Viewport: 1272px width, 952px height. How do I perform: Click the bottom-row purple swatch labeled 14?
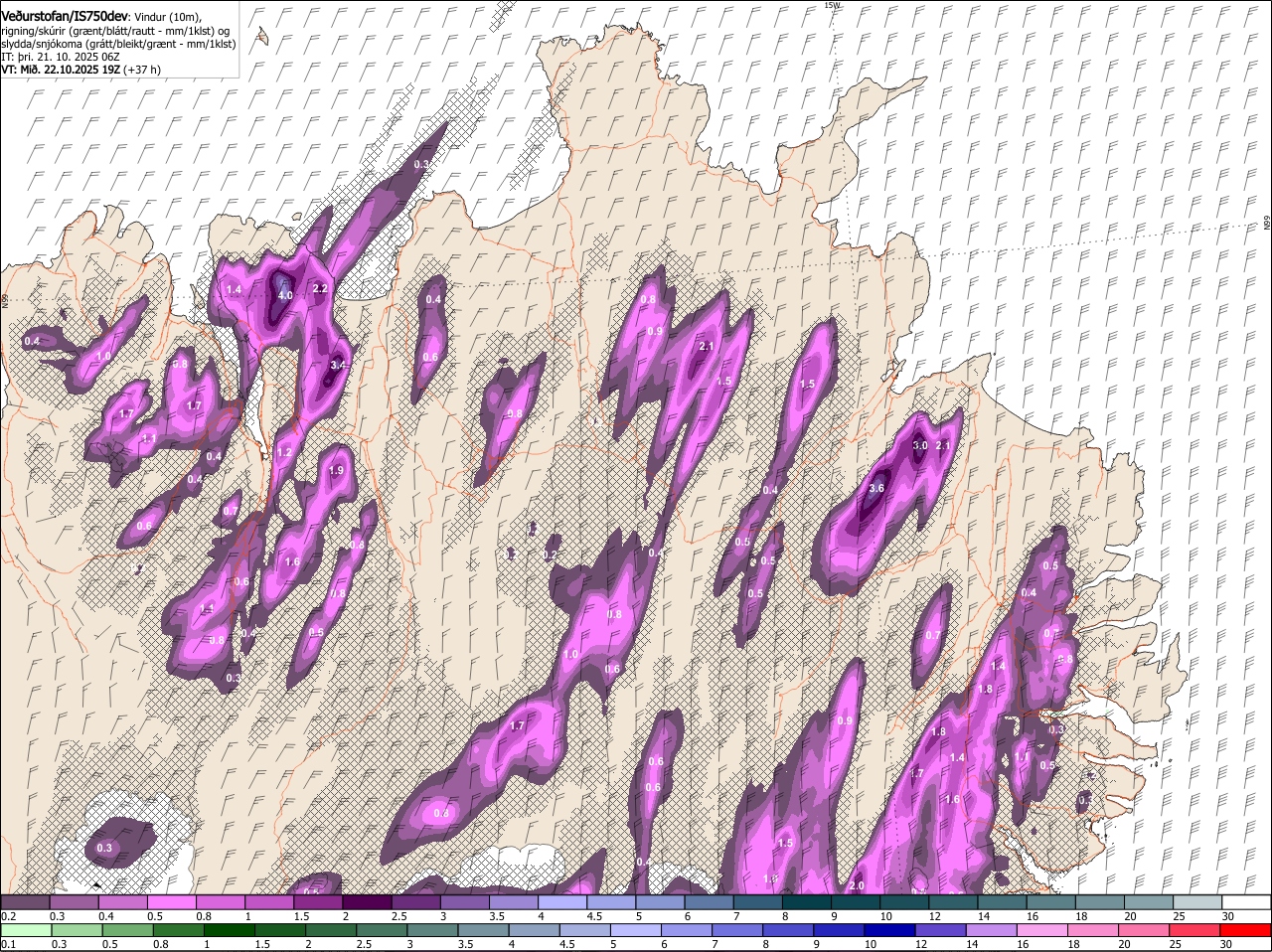991,931
